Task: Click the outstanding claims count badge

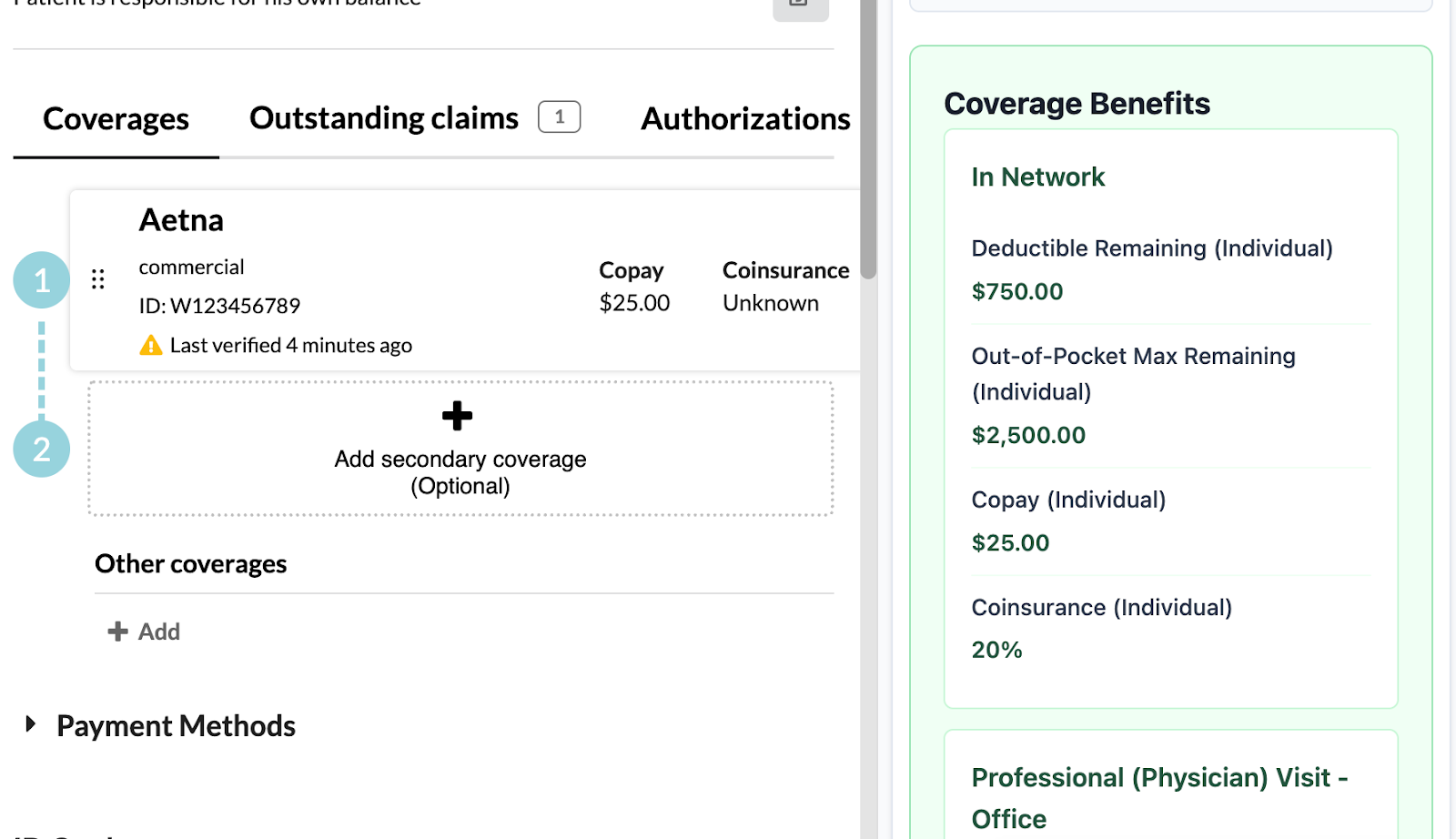Action: click(559, 116)
